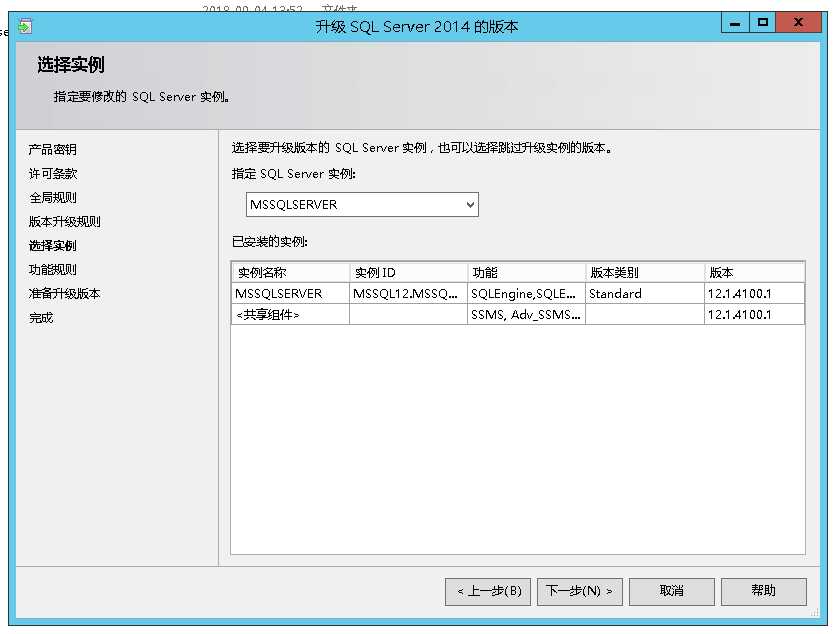Select the 选择实例 step in sidebar

point(52,246)
